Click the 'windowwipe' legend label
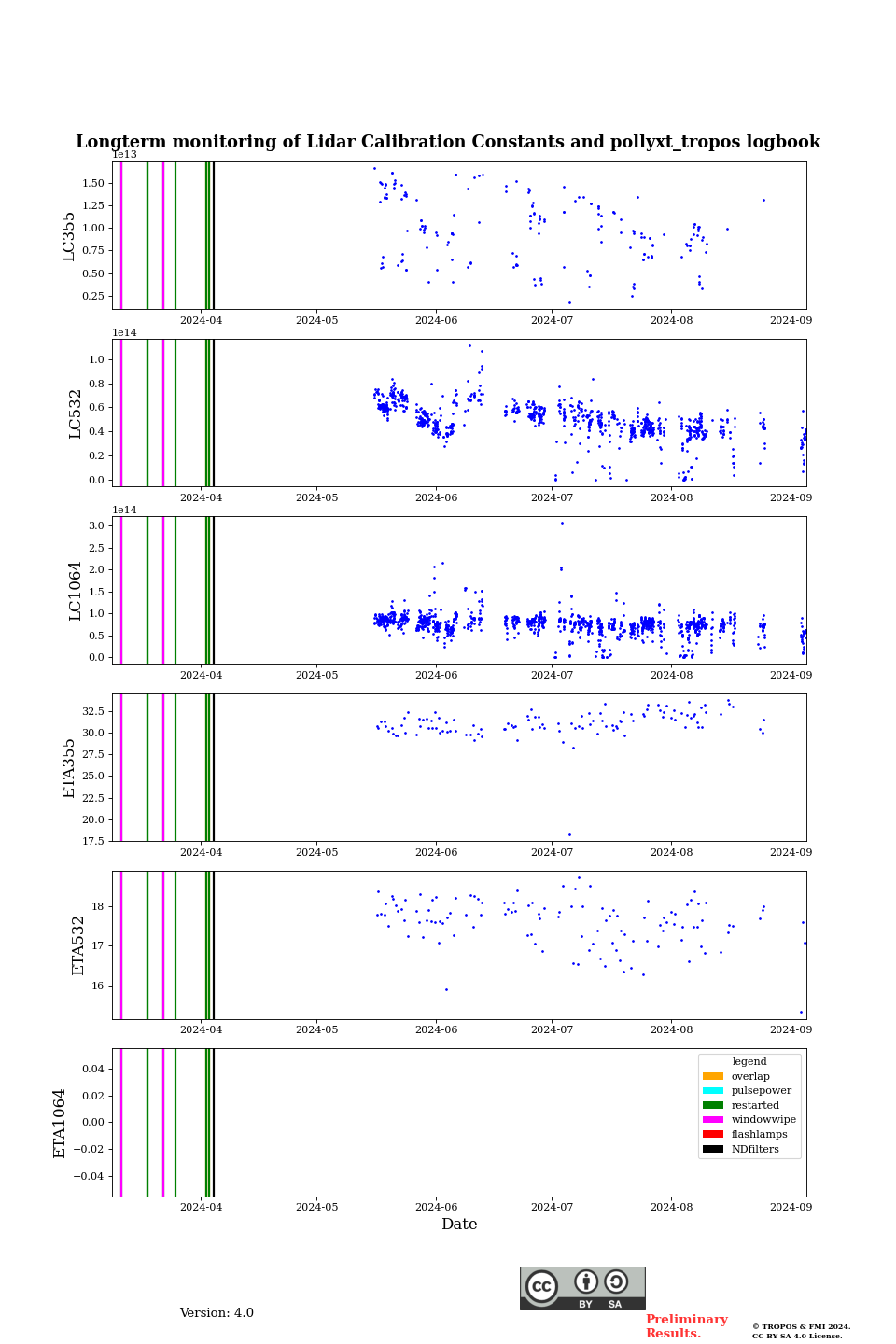The width and height of the screenshot is (896, 1344). (763, 1120)
